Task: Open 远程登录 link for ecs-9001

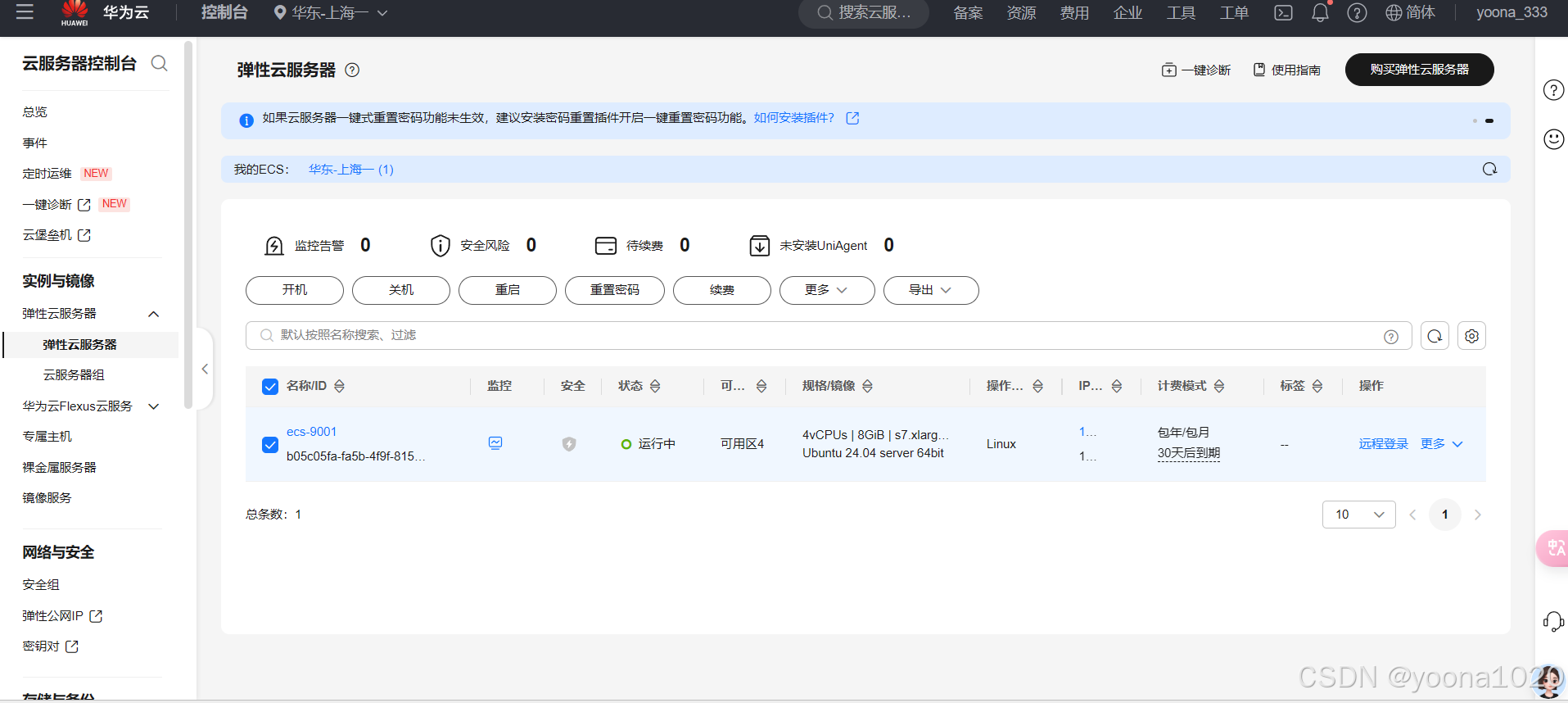Action: click(x=1384, y=444)
